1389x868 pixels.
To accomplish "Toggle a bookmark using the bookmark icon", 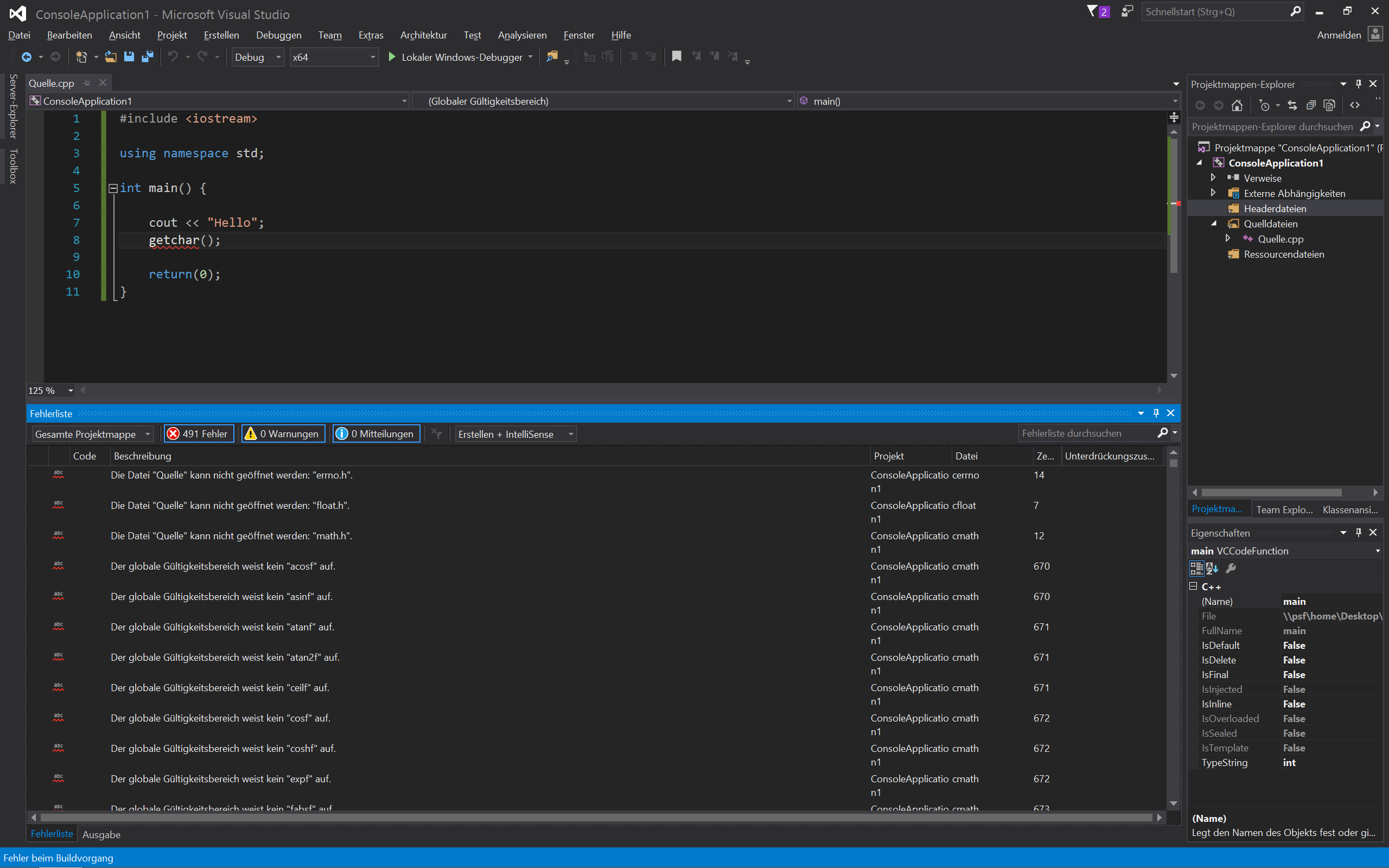I will [677, 56].
